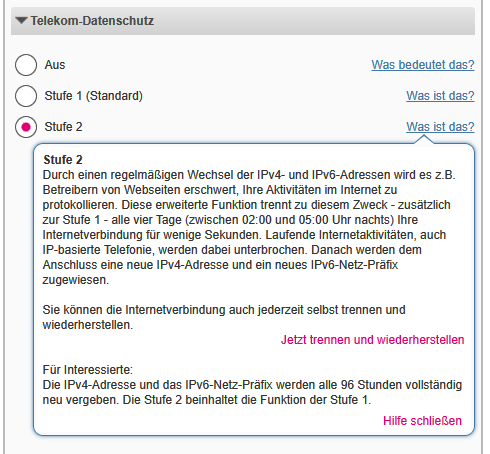Click the Aus option label
The width and height of the screenshot is (490, 454).
coord(55,65)
